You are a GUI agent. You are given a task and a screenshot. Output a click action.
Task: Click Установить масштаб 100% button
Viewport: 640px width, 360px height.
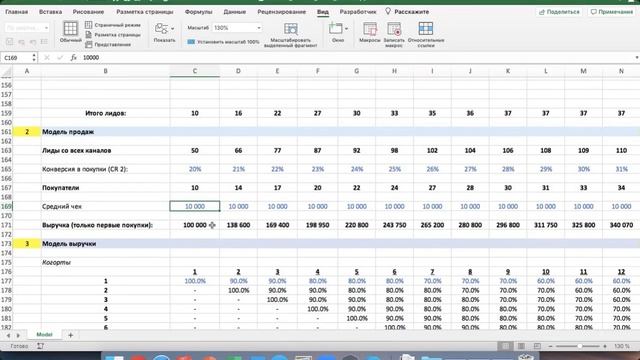[x=223, y=42]
